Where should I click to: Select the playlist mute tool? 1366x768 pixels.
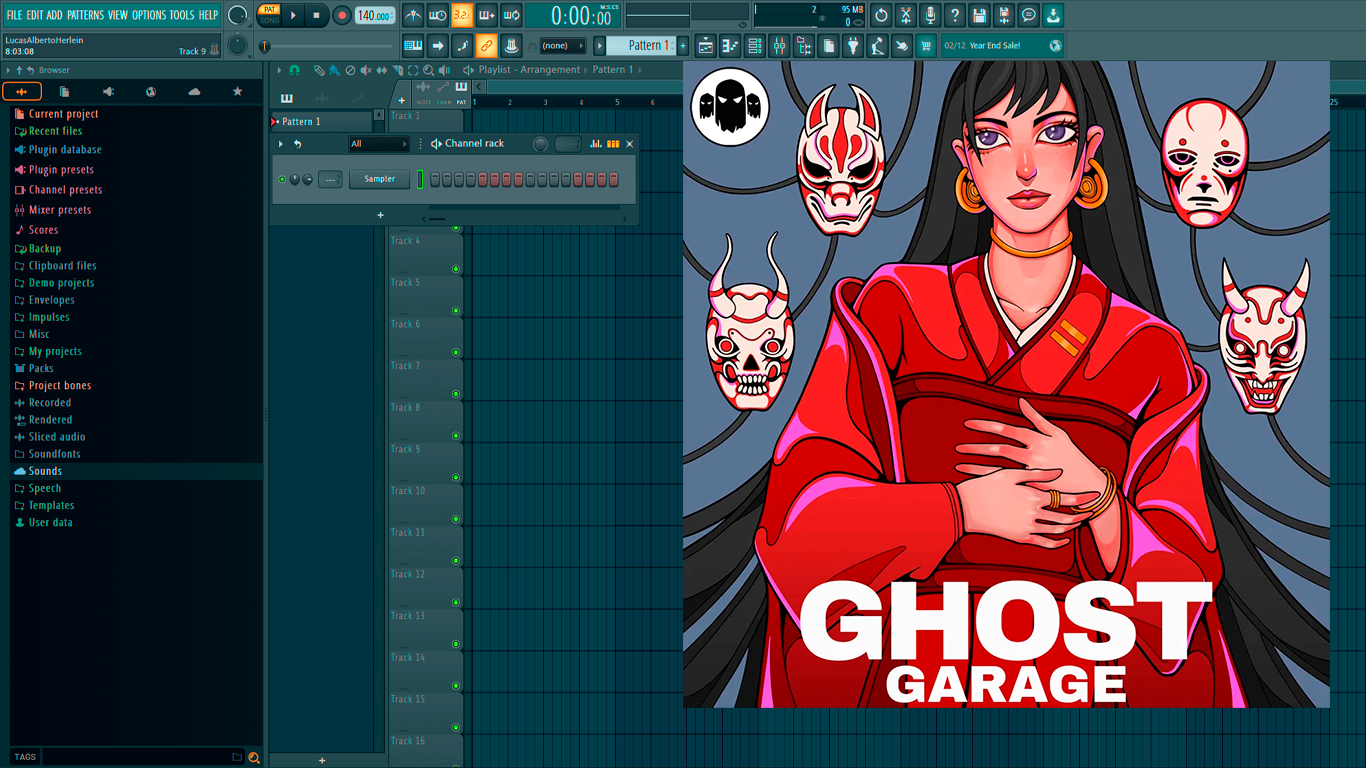[x=366, y=70]
